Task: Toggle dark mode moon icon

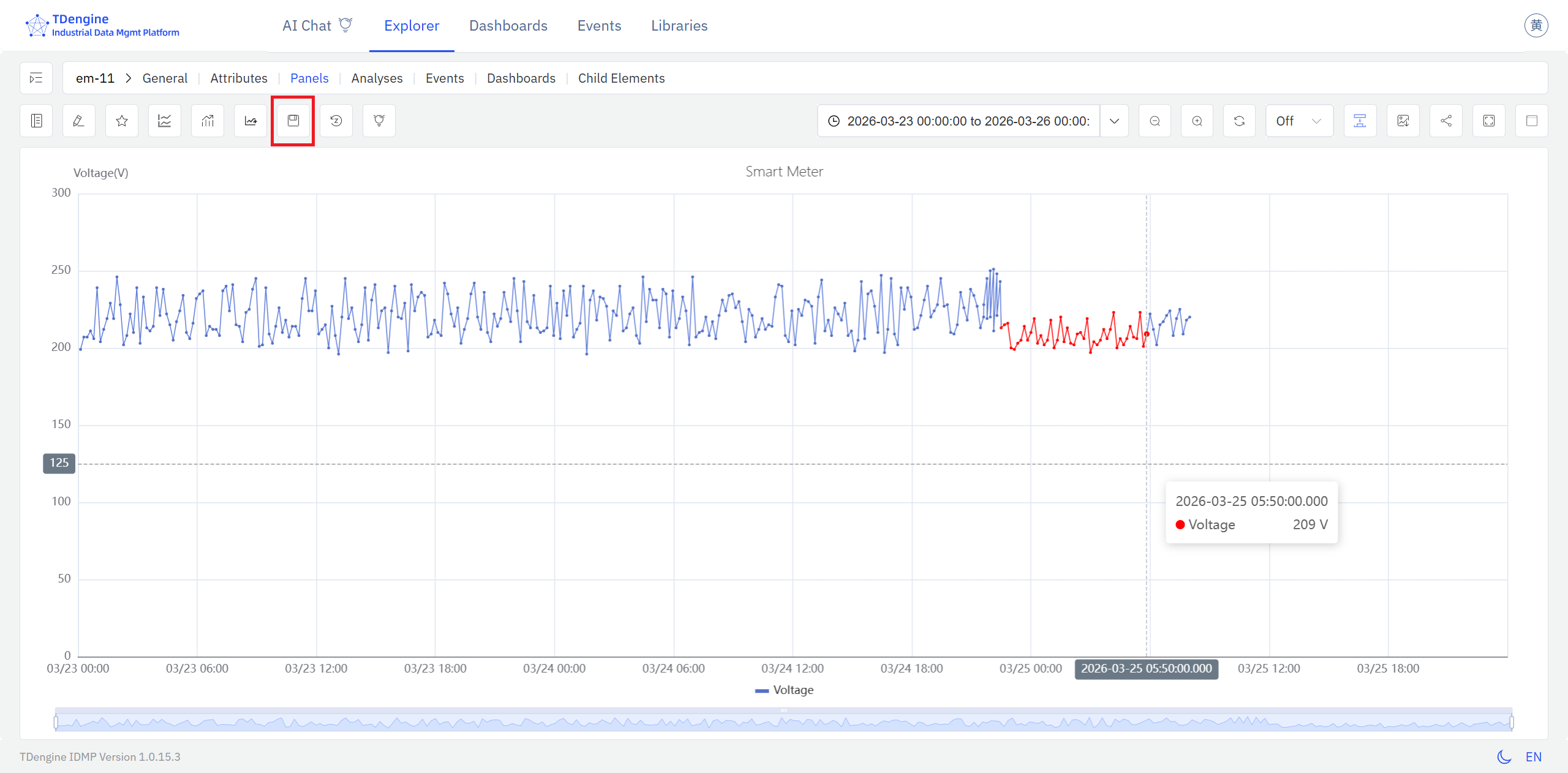Action: (1504, 757)
